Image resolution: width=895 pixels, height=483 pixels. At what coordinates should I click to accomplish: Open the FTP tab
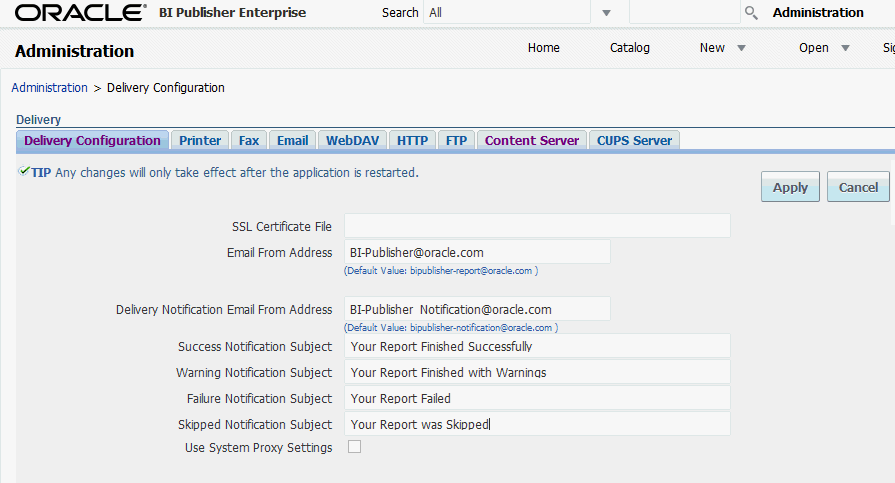pos(457,140)
